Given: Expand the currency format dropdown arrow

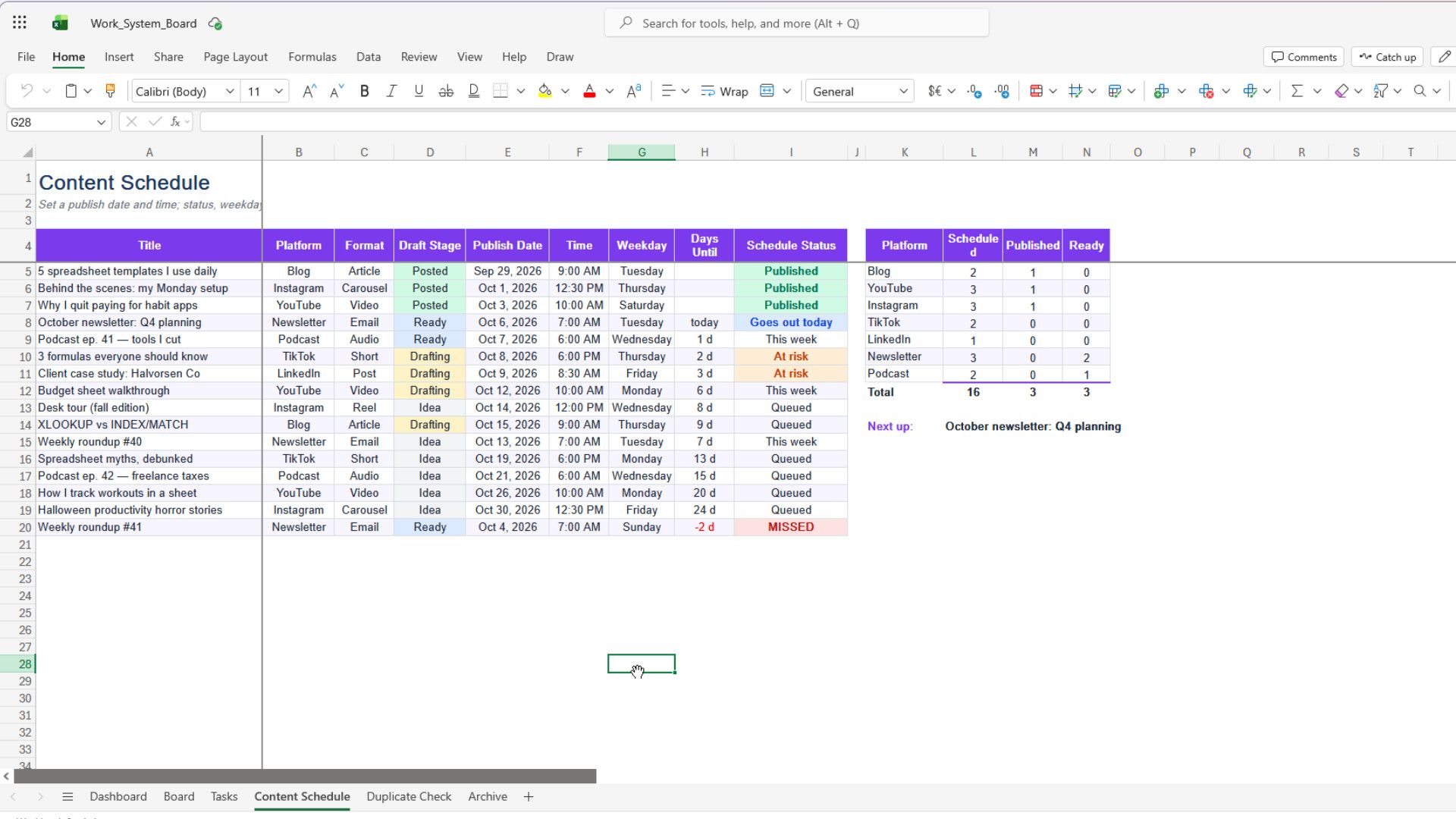Looking at the screenshot, I should point(952,91).
